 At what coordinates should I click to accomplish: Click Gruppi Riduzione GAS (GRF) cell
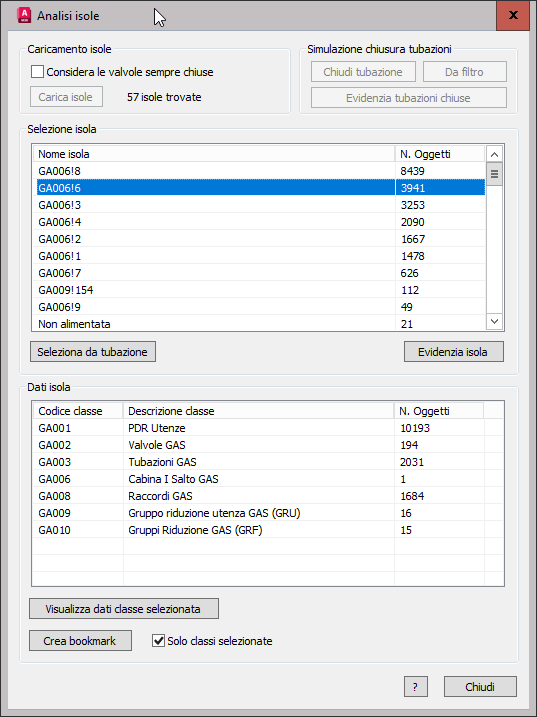point(258,530)
